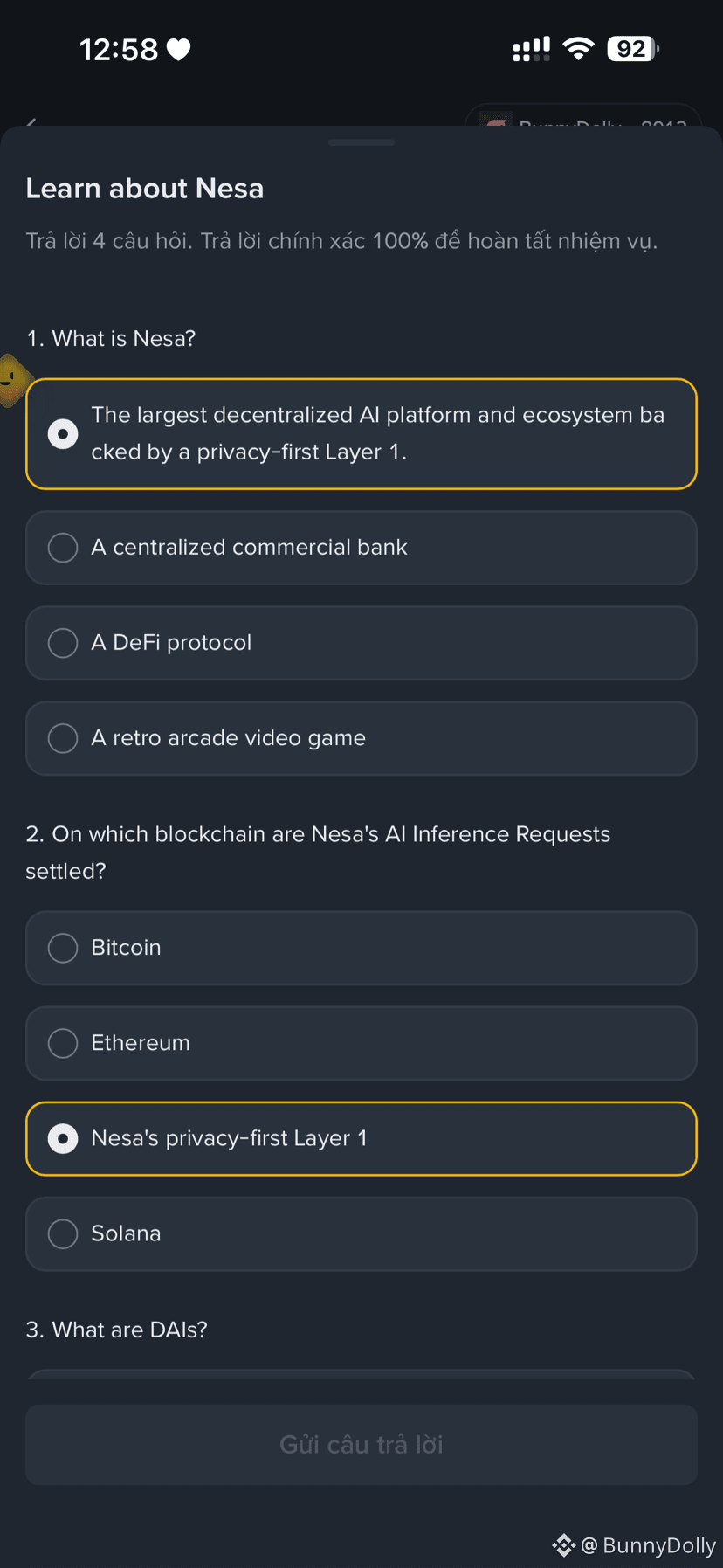Choose Ethereum as the blockchain answer
The height and width of the screenshot is (1568, 723).
[361, 1043]
